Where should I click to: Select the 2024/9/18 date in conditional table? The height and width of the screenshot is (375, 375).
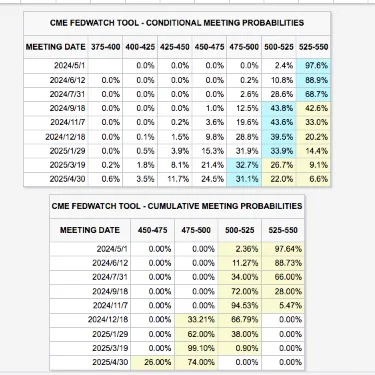coord(67,108)
